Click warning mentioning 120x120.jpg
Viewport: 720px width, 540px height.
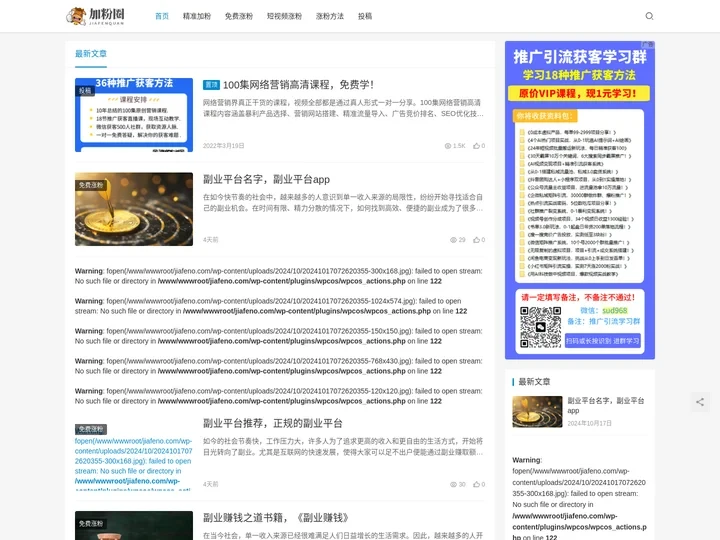(x=279, y=396)
